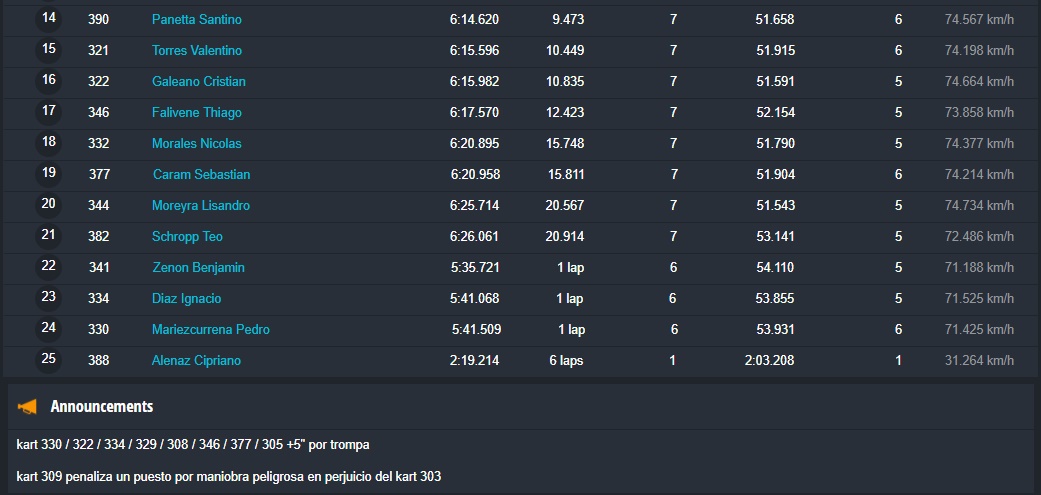Screen dimensions: 1041x495
Task: Open Caram Sebastian's results page
Action: tap(201, 175)
